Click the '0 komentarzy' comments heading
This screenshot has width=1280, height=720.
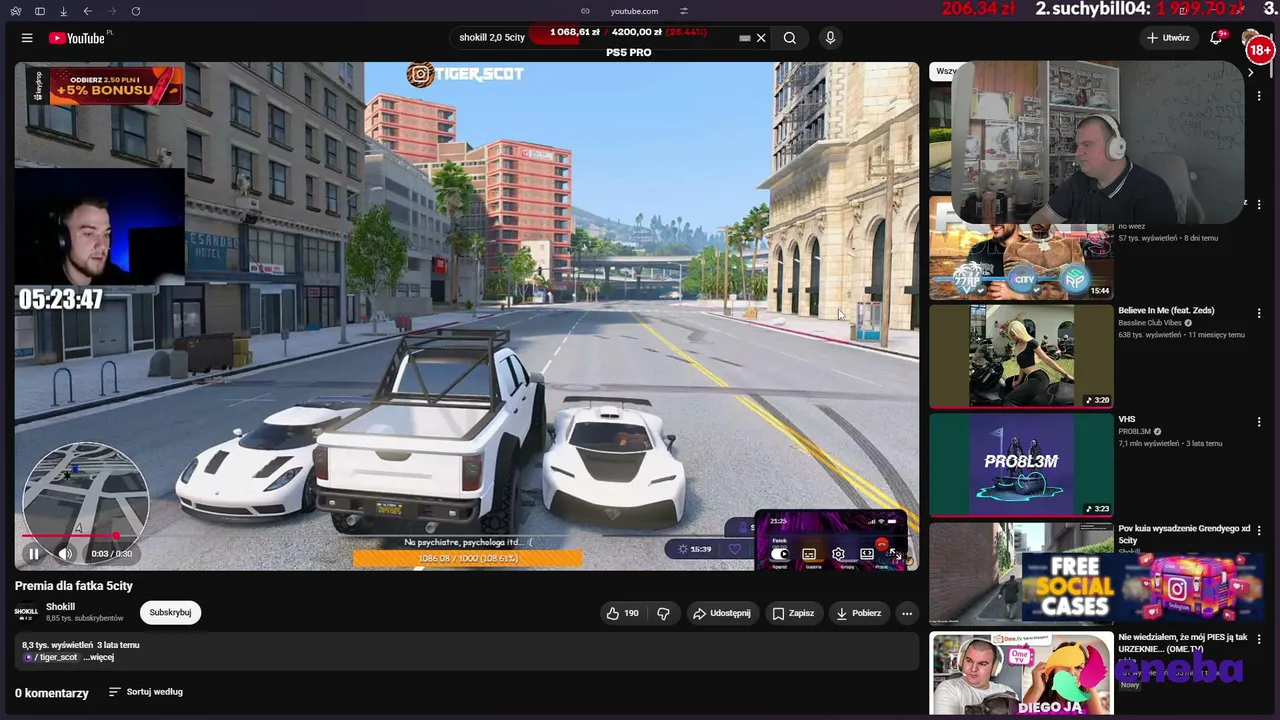coord(52,693)
